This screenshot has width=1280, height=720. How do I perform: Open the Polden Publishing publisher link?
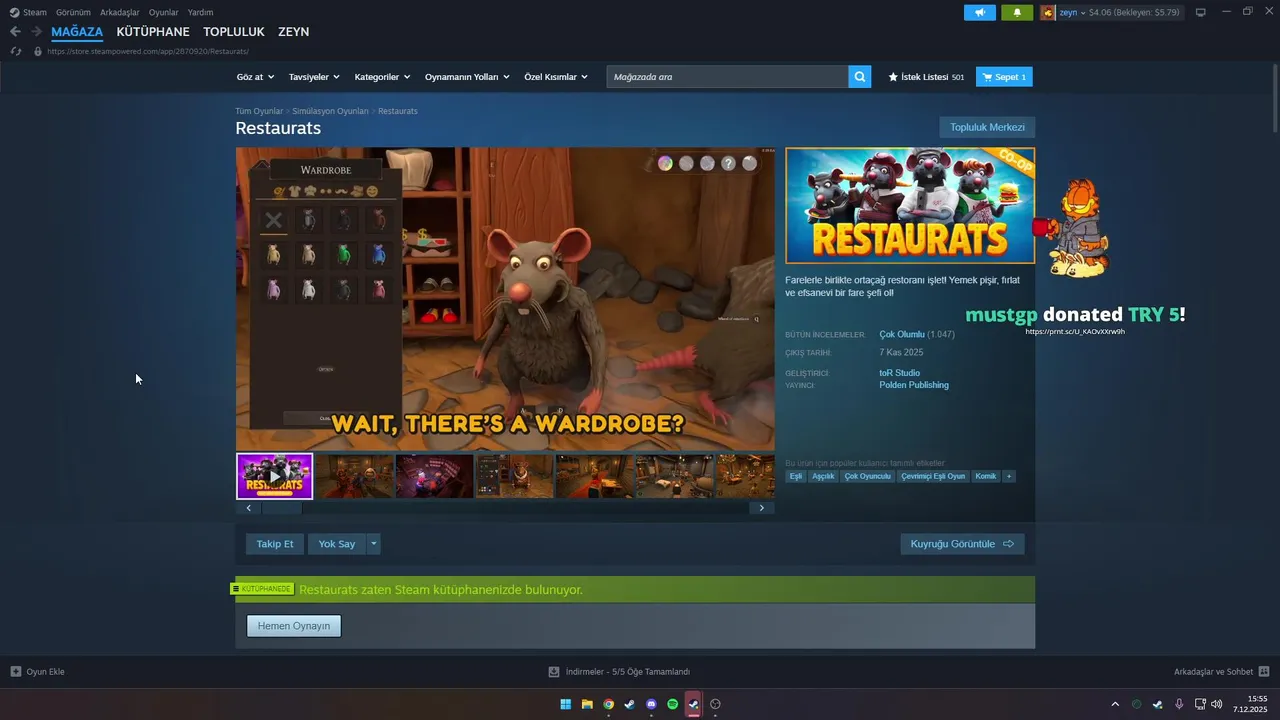point(914,385)
